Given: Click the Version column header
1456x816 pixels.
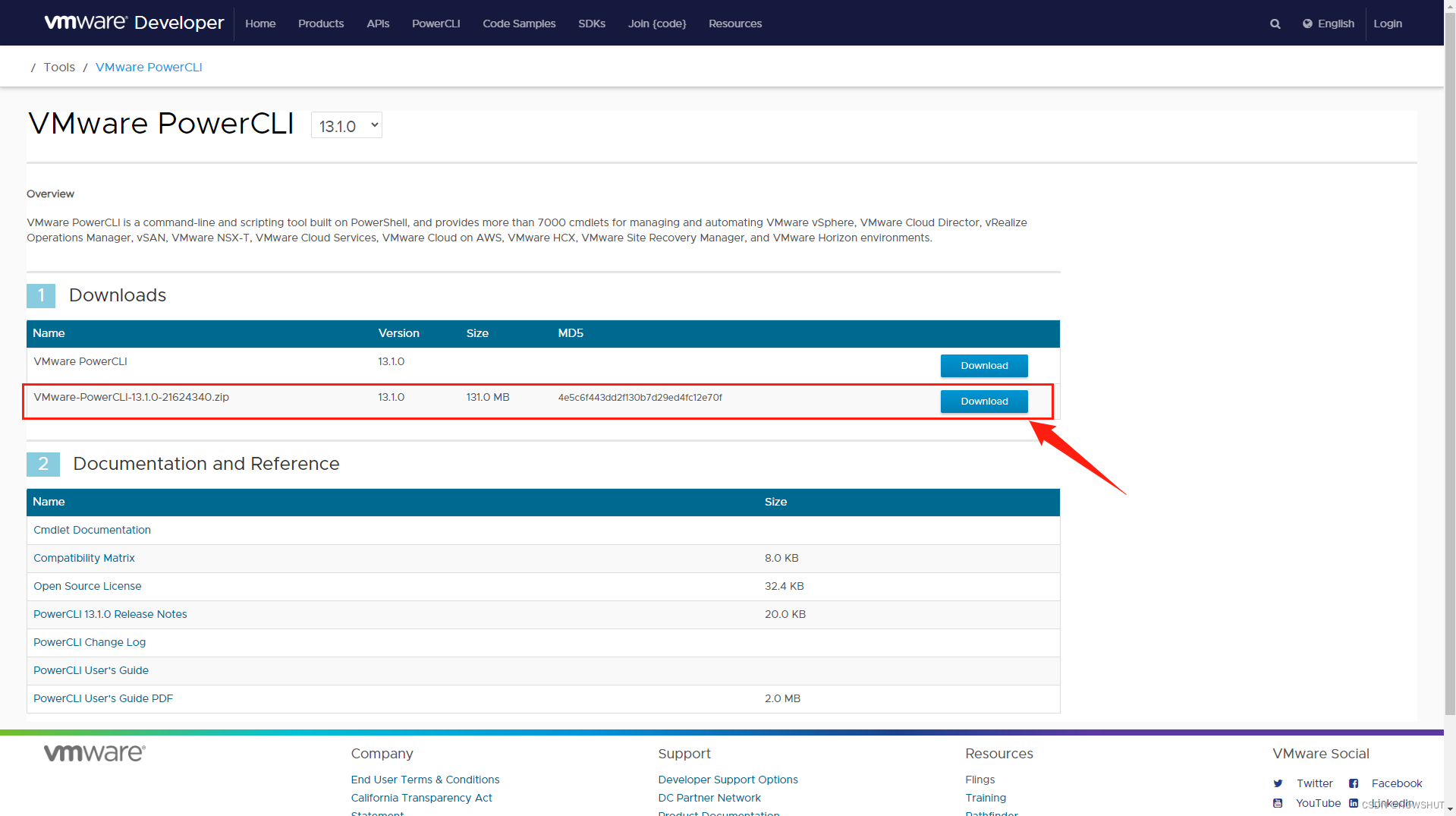Looking at the screenshot, I should 398,333.
